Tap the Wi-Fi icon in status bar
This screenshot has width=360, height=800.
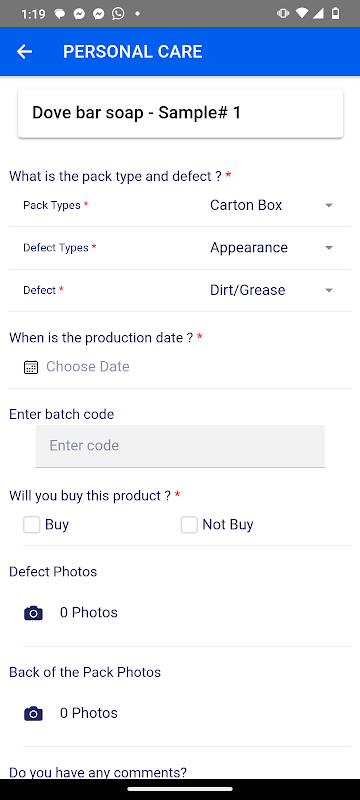301,14
